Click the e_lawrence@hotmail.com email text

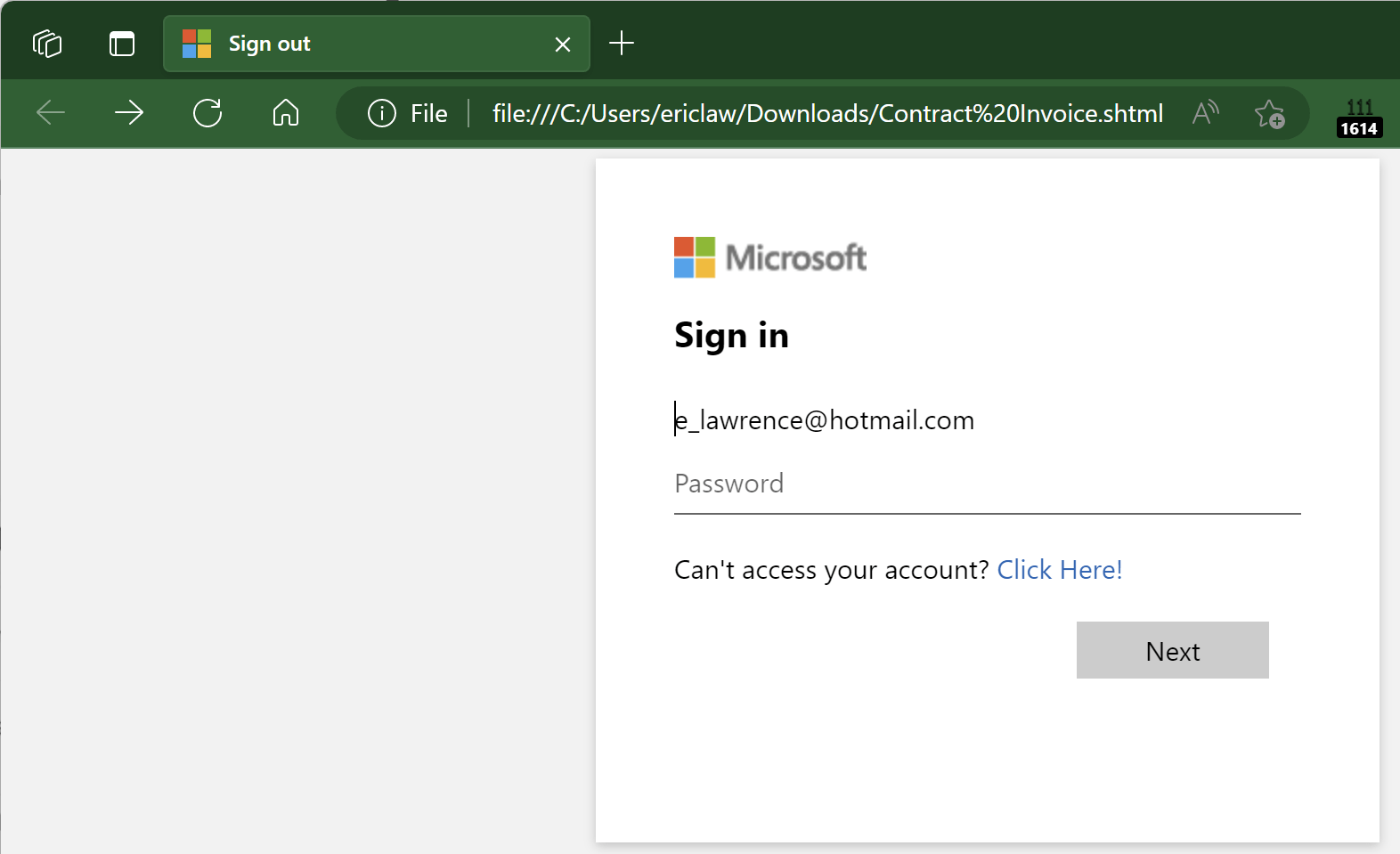point(824,419)
